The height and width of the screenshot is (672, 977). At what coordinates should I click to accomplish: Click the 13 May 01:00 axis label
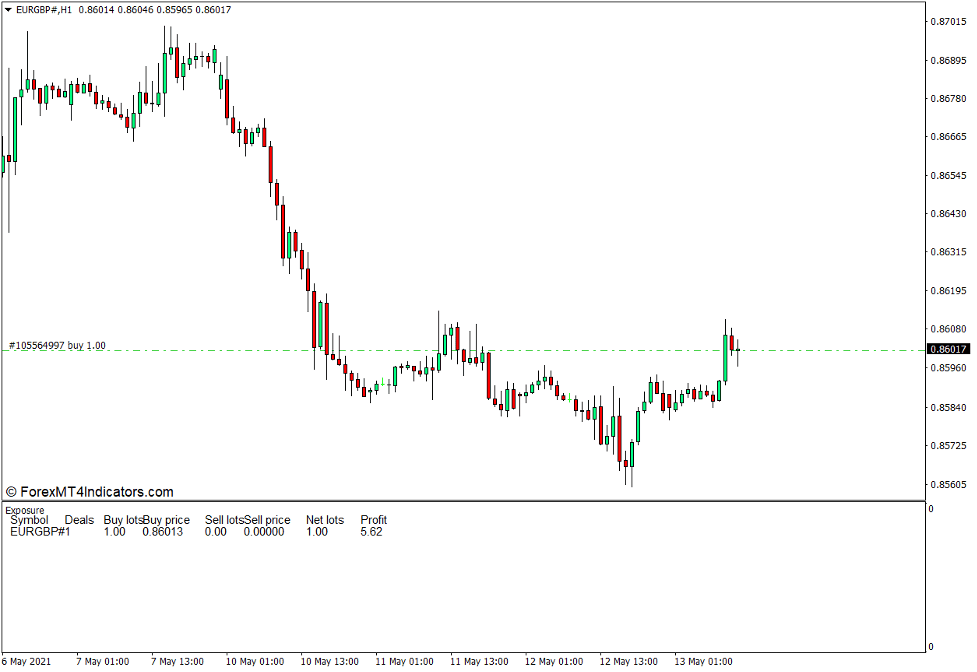[x=702, y=662]
